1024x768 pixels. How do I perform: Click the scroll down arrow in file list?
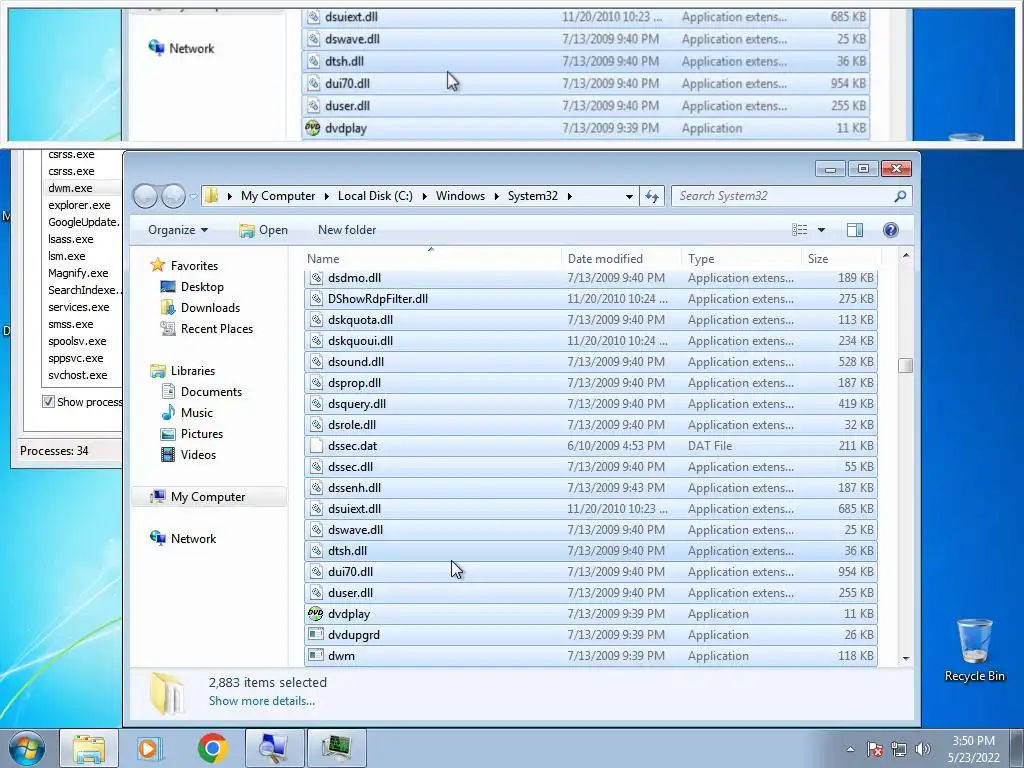(x=905, y=658)
